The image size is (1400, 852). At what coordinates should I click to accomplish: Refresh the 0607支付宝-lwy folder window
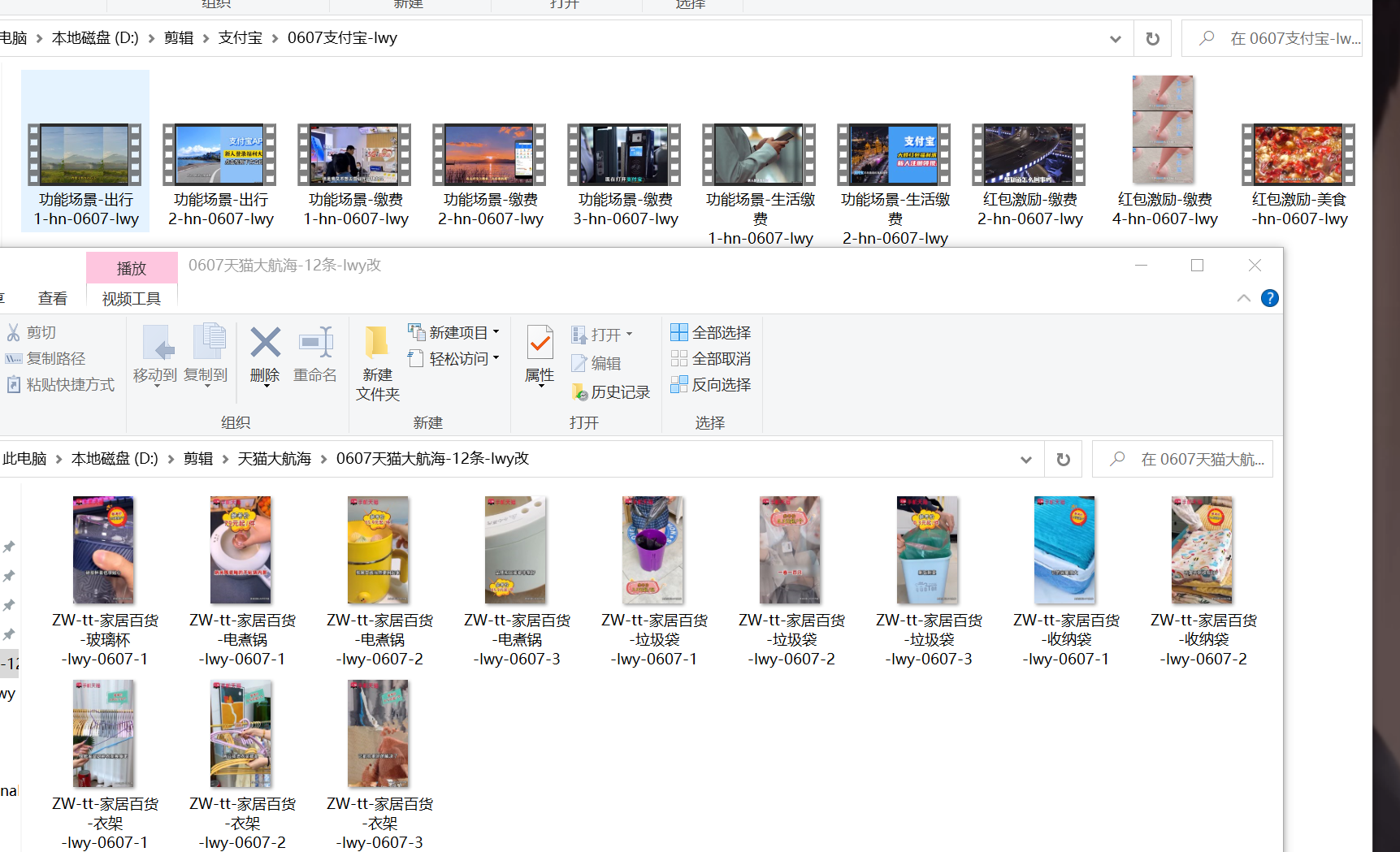[x=1152, y=38]
